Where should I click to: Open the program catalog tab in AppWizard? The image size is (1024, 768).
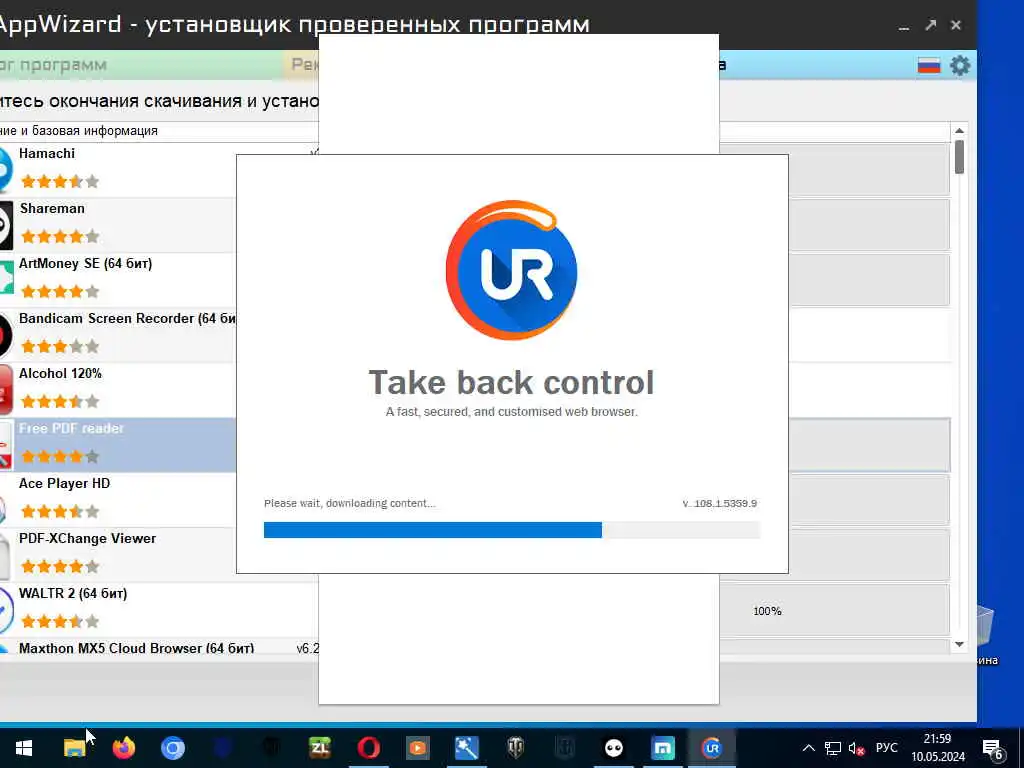click(140, 65)
